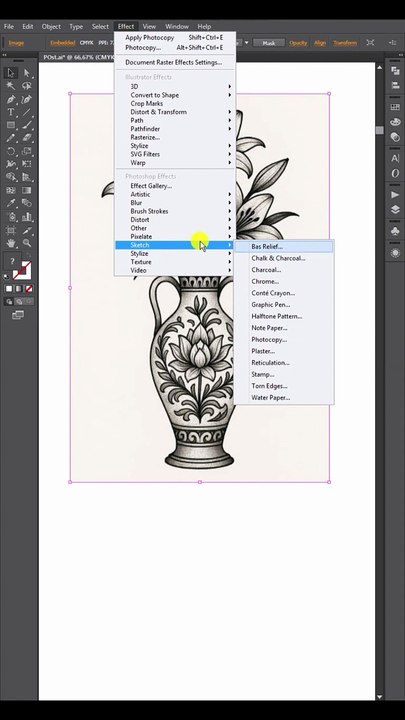Open the Opacity link in control bar
The height and width of the screenshot is (720, 405).
(298, 43)
